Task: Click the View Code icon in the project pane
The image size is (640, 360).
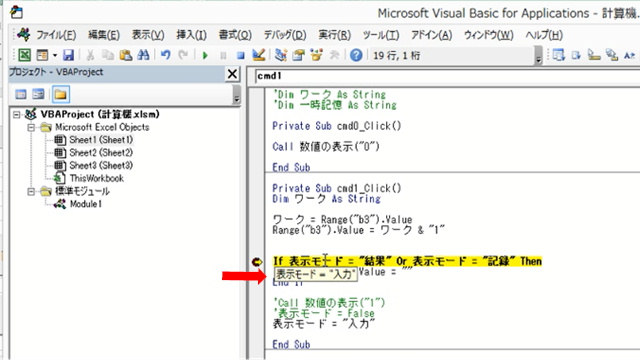Action: pos(21,95)
